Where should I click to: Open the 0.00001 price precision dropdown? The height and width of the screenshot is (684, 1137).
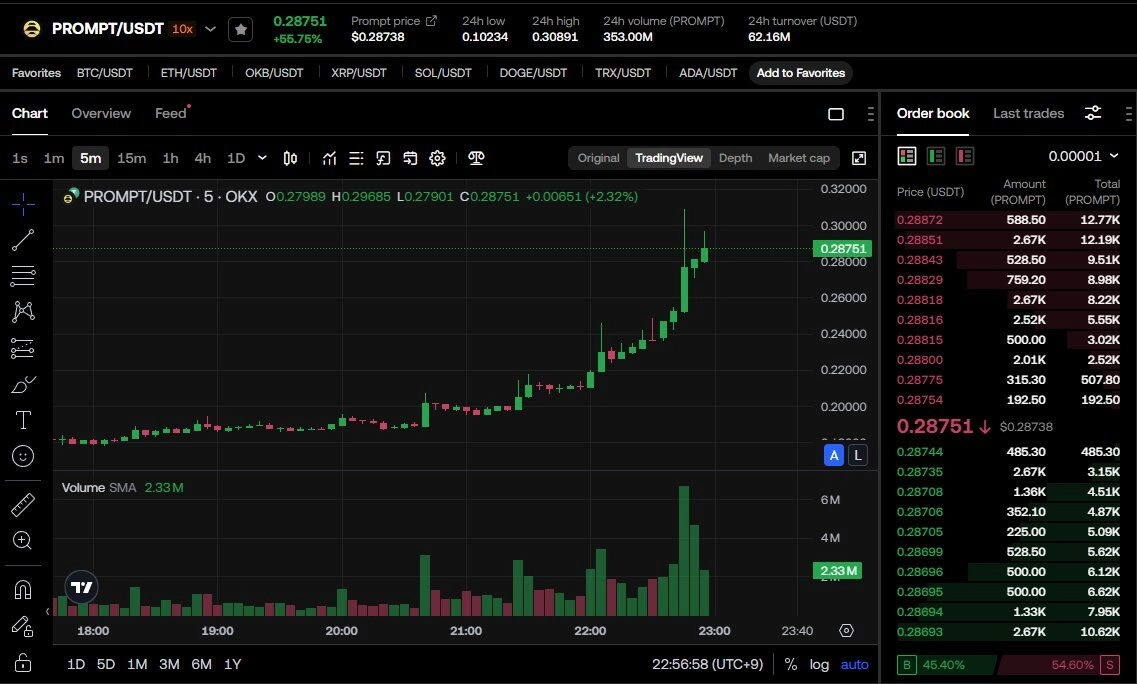click(x=1083, y=156)
